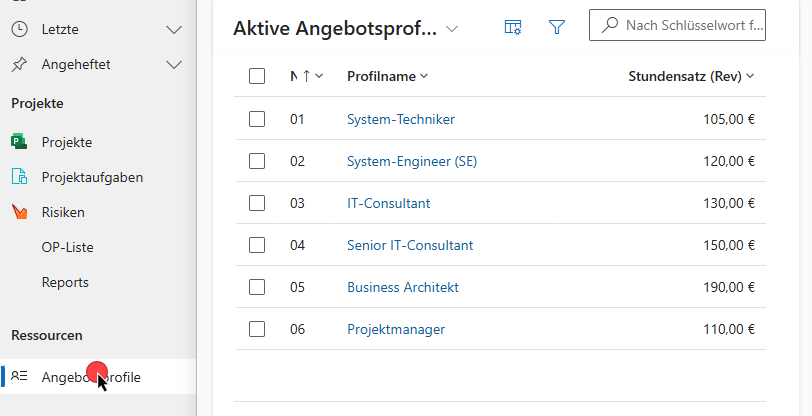Open the OP-Liste navigation item
The width and height of the screenshot is (812, 416).
coord(67,247)
